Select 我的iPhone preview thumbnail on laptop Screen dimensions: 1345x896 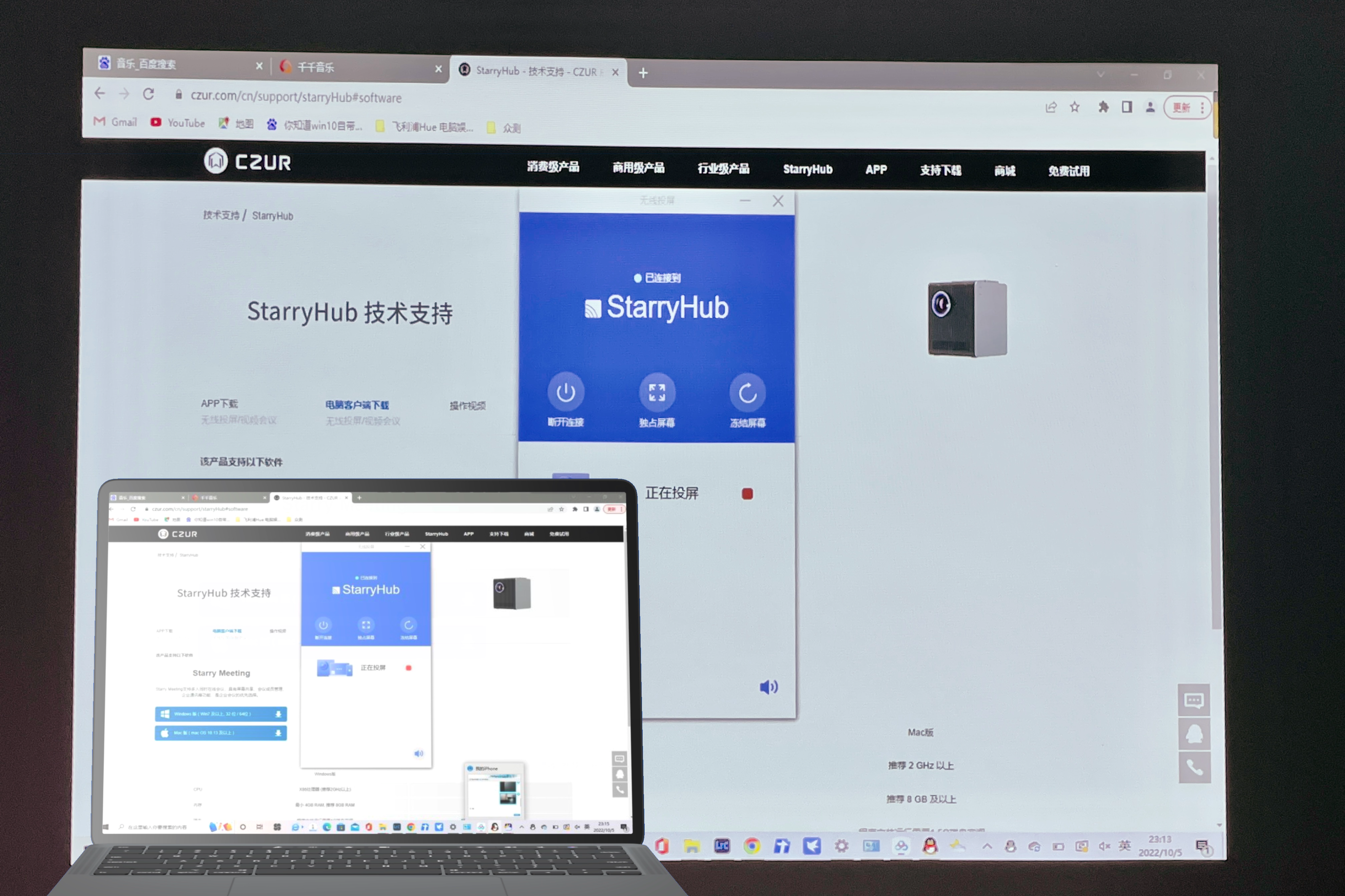(494, 791)
